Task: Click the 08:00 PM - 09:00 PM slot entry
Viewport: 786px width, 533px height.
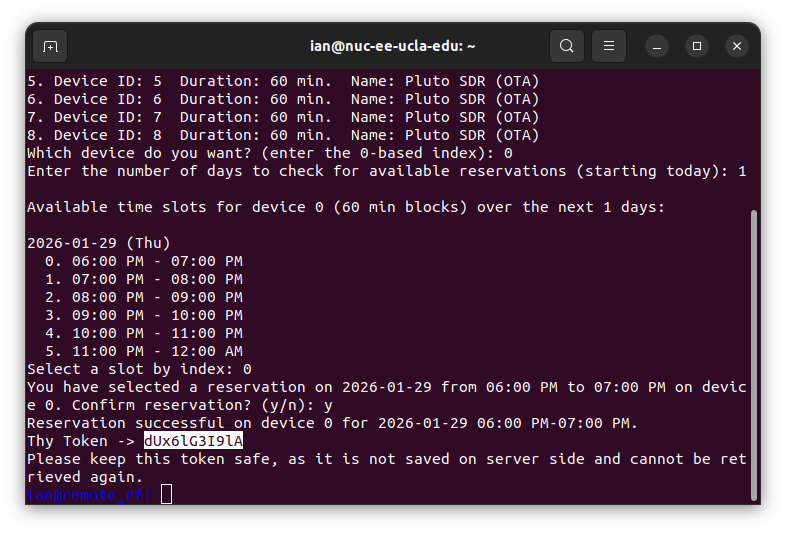Action: click(143, 297)
